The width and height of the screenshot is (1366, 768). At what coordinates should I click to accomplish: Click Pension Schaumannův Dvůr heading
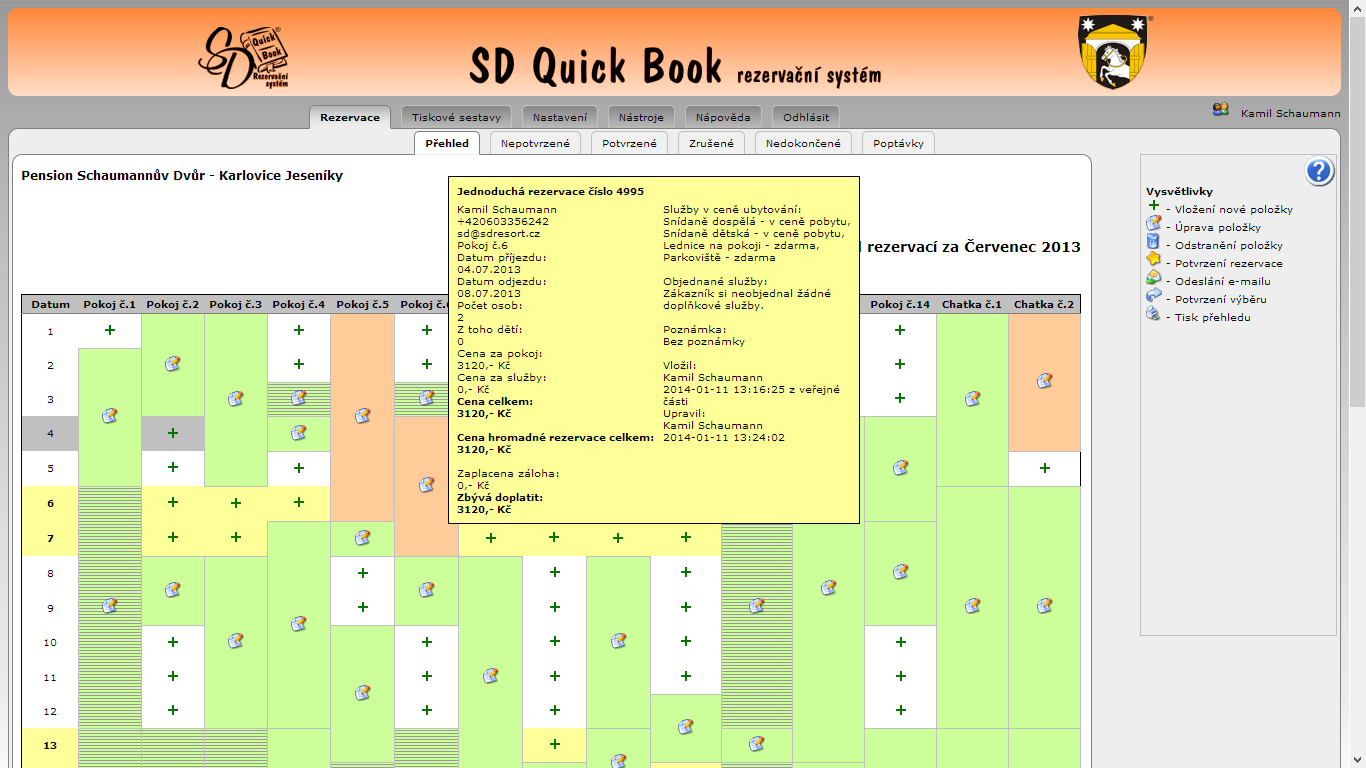point(182,176)
